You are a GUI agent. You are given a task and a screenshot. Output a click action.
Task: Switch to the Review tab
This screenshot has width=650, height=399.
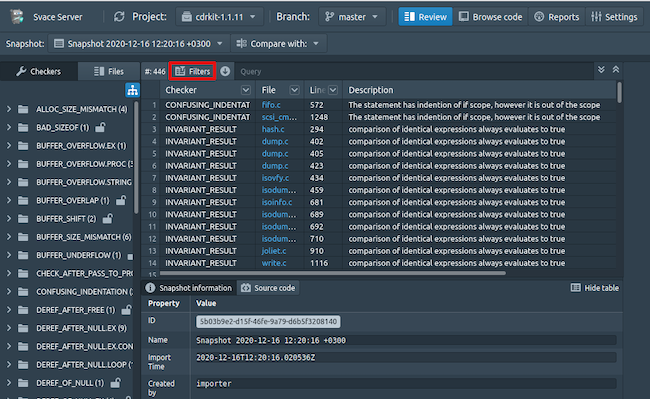pyautogui.click(x=425, y=17)
